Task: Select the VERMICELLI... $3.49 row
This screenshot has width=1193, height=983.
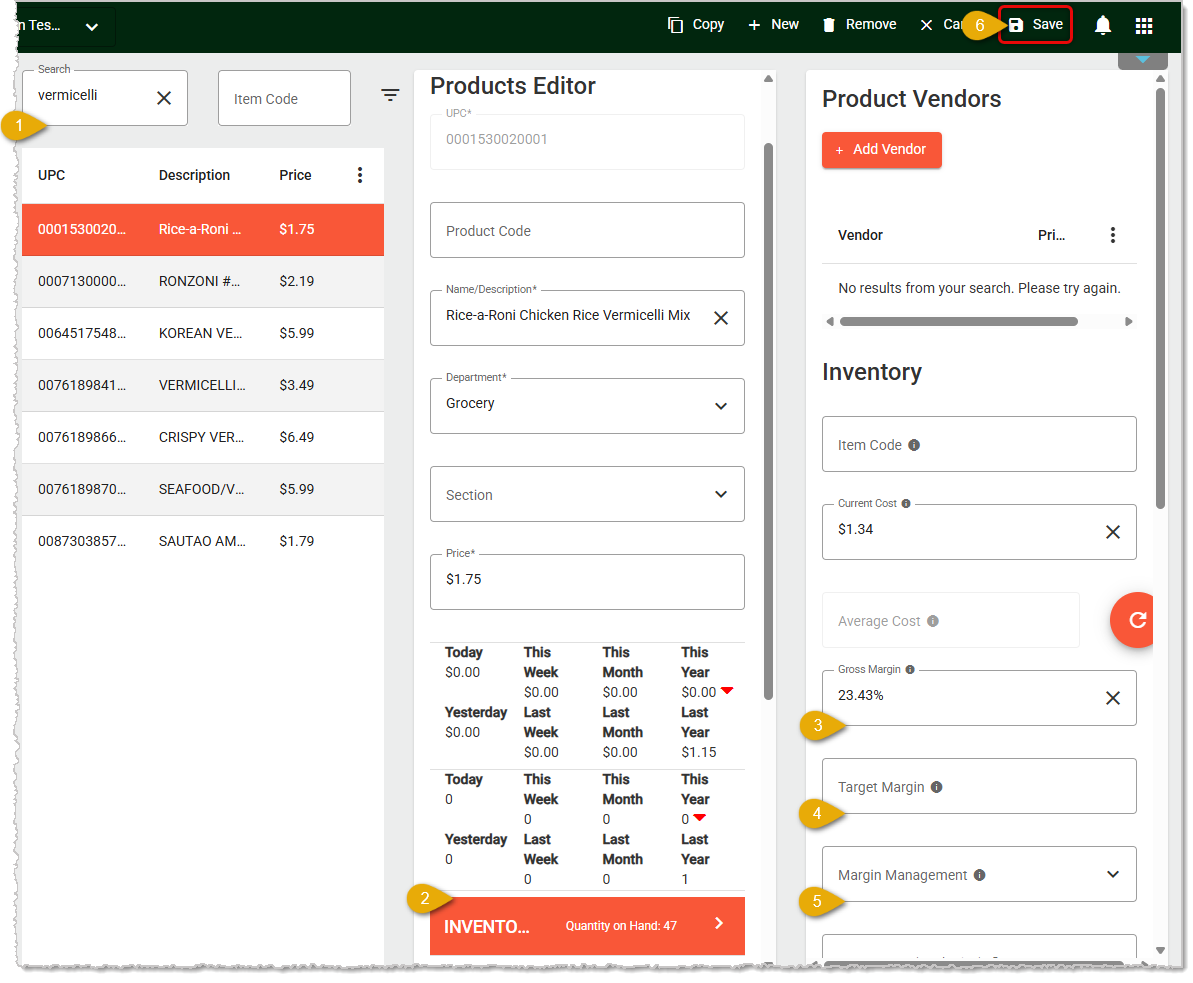Action: click(202, 386)
